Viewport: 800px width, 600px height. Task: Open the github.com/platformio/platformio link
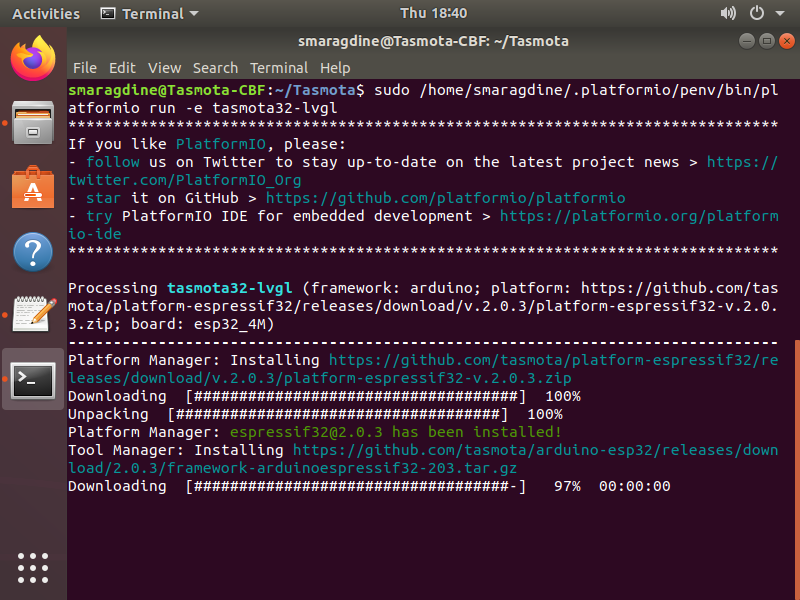coord(445,198)
